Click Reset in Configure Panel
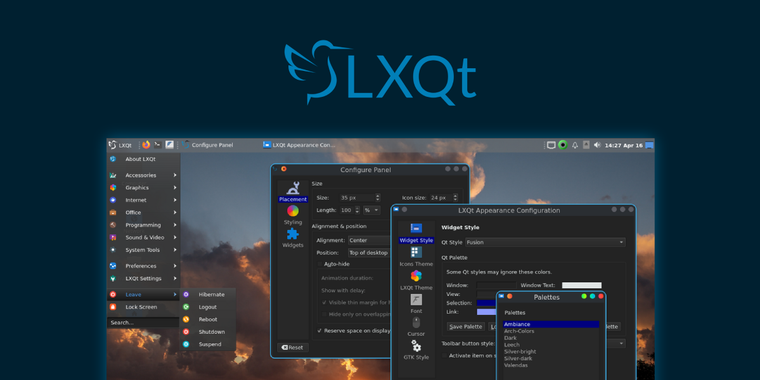The height and width of the screenshot is (380, 760). pyautogui.click(x=292, y=348)
